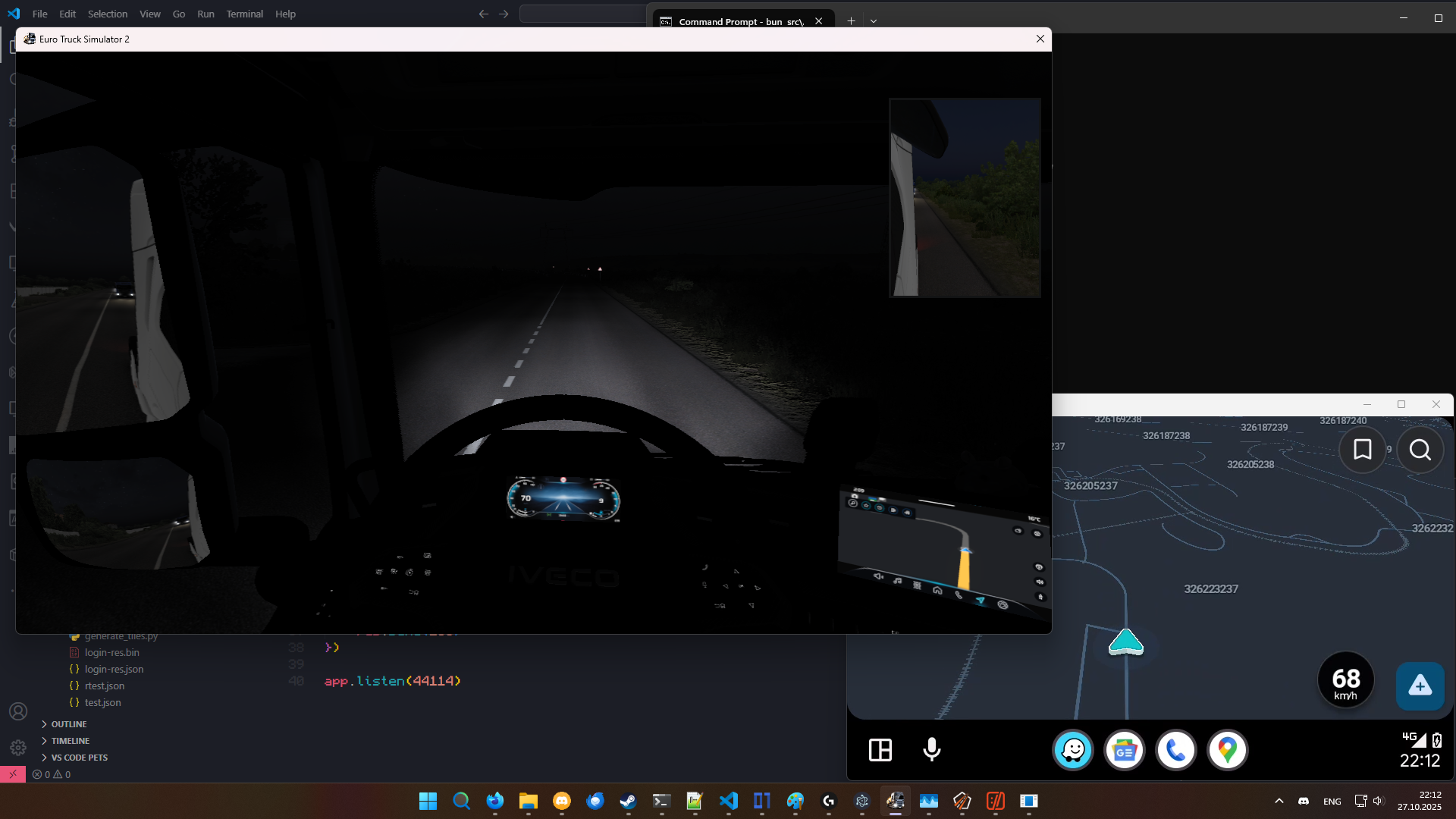Open rtest.json in the explorer
The height and width of the screenshot is (819, 1456).
[105, 686]
